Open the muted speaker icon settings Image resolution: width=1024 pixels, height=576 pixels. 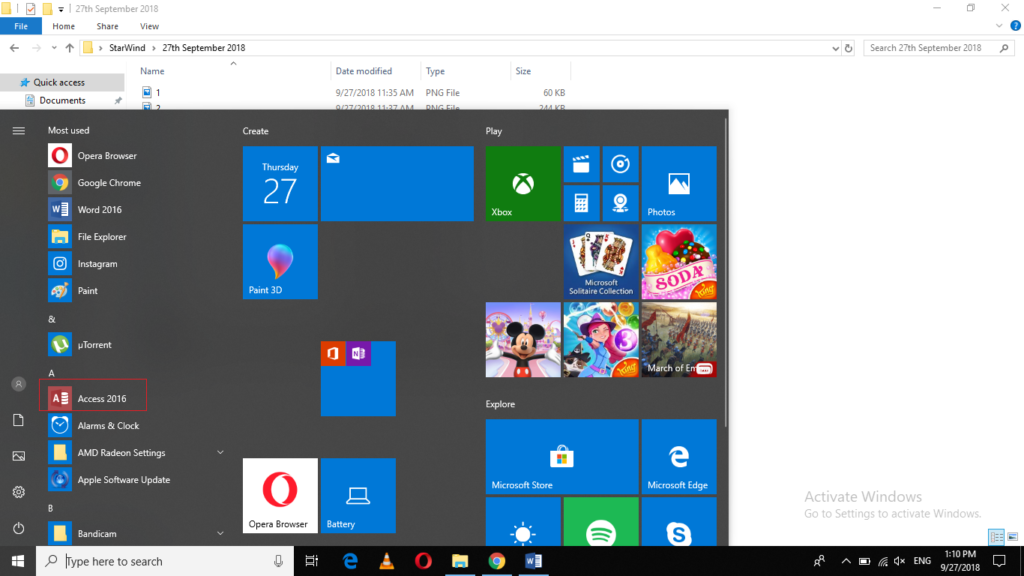point(898,561)
